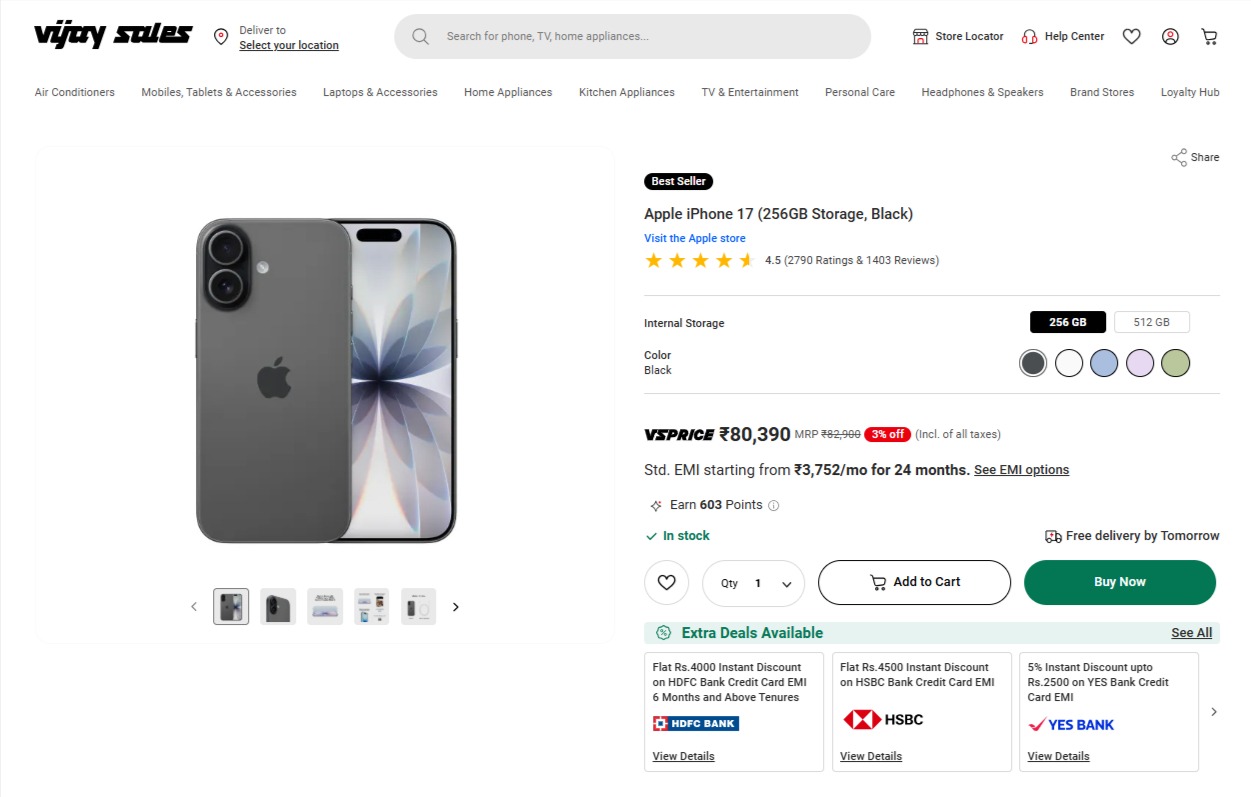The image size is (1251, 797).
Task: Click the points info icon
Action: (774, 506)
